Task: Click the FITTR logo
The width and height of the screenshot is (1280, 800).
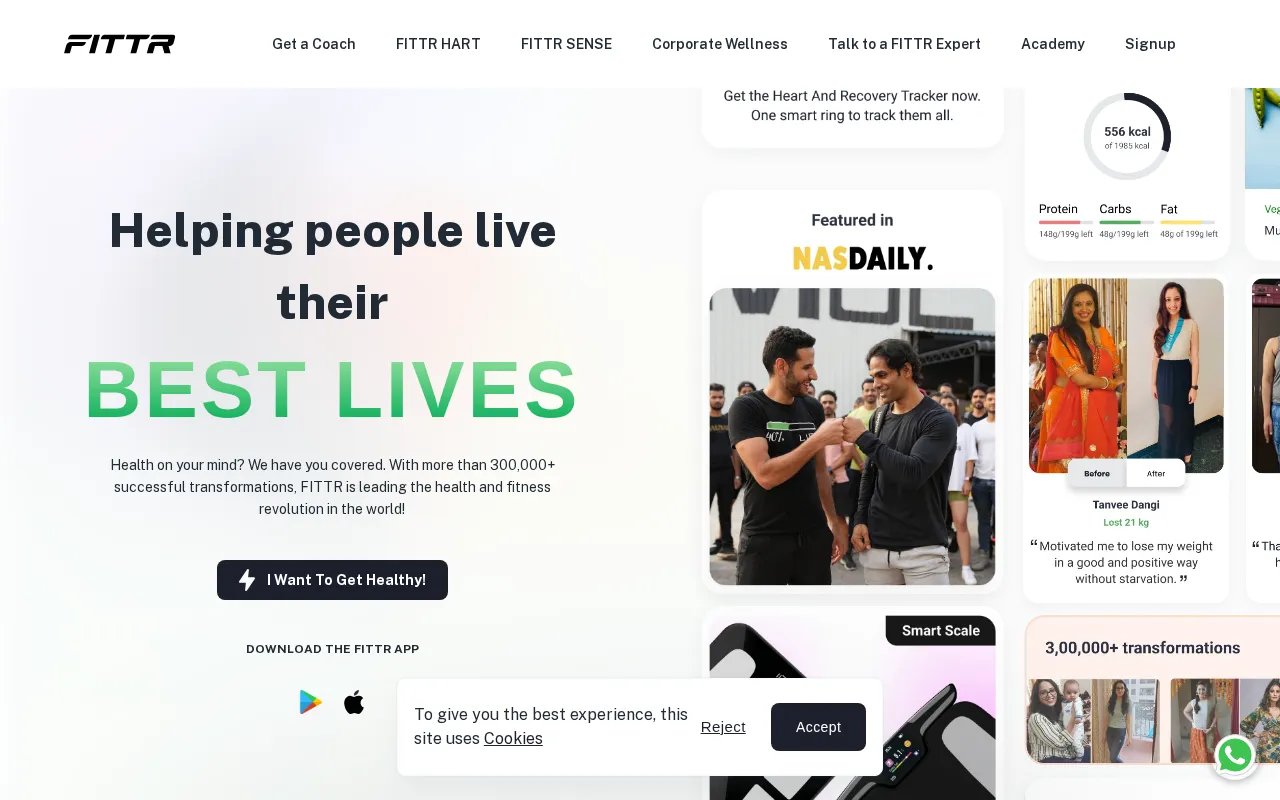Action: (120, 44)
